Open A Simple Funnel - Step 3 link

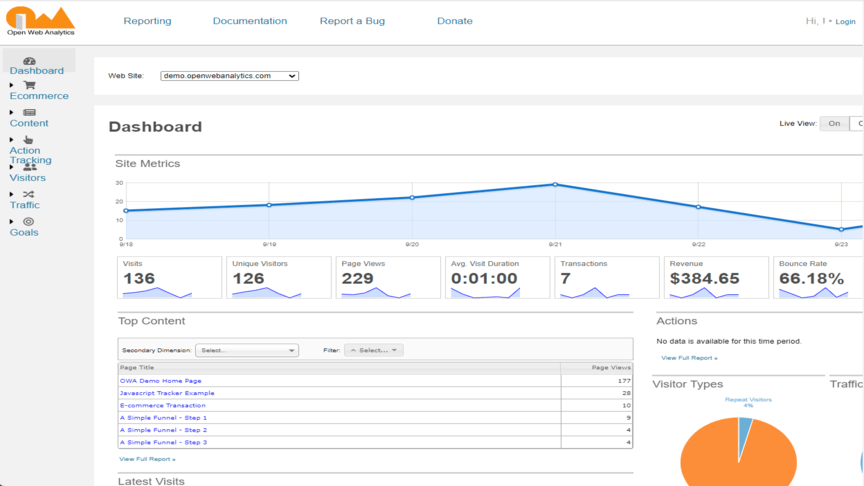coord(163,442)
